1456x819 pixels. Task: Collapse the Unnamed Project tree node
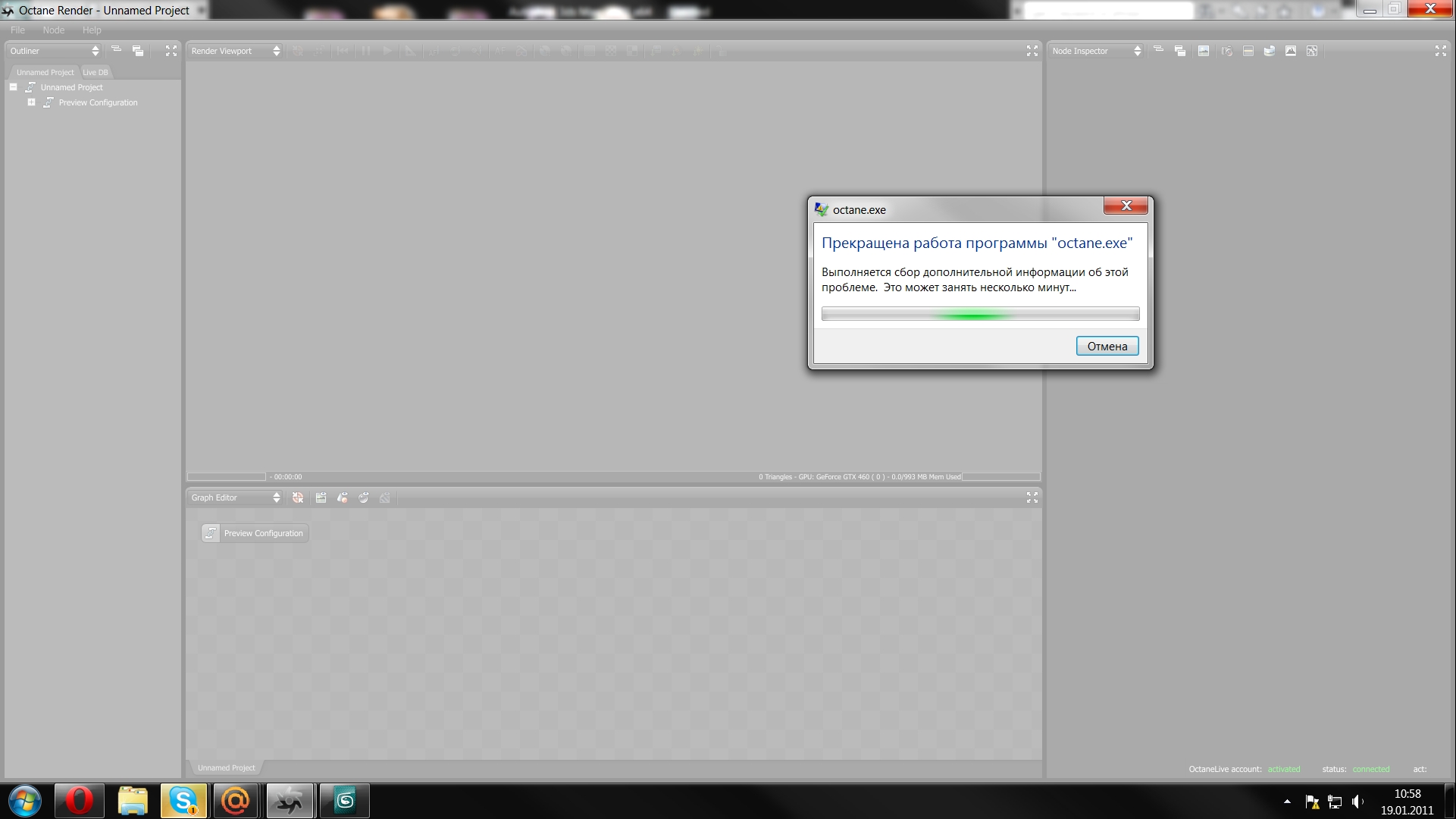[14, 87]
